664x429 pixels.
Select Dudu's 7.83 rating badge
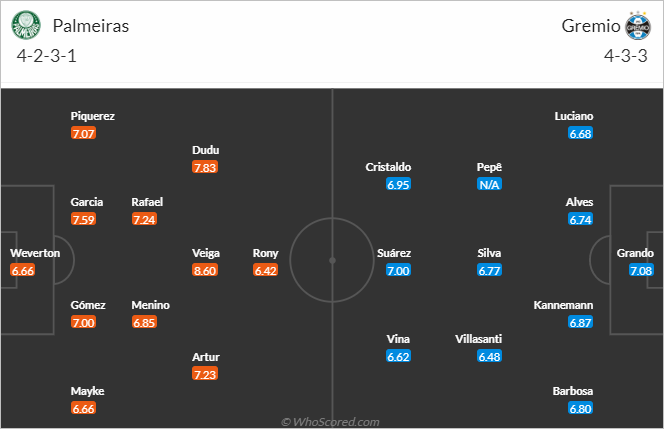coord(205,167)
